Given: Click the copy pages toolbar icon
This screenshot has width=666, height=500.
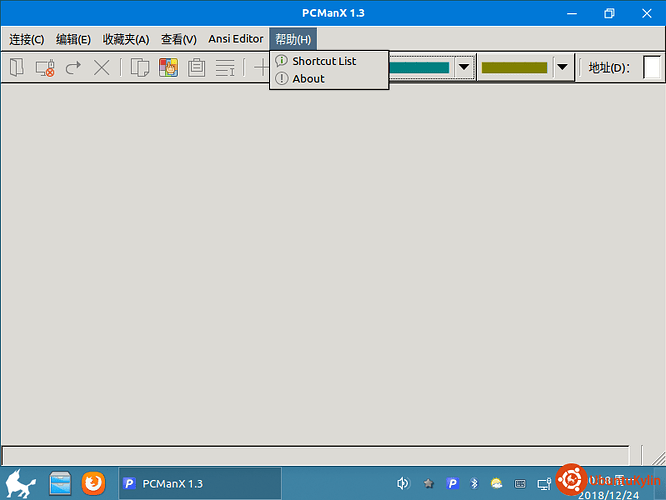Looking at the screenshot, I should click(x=140, y=68).
